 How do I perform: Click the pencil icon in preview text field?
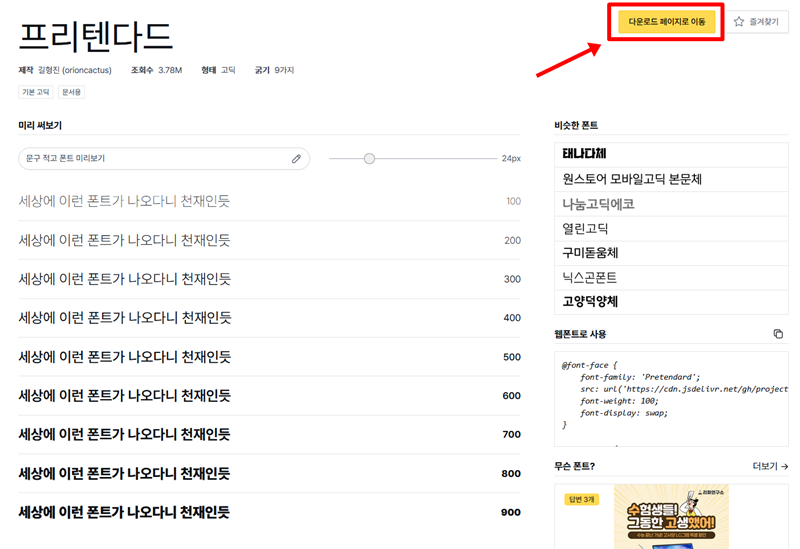coord(296,159)
